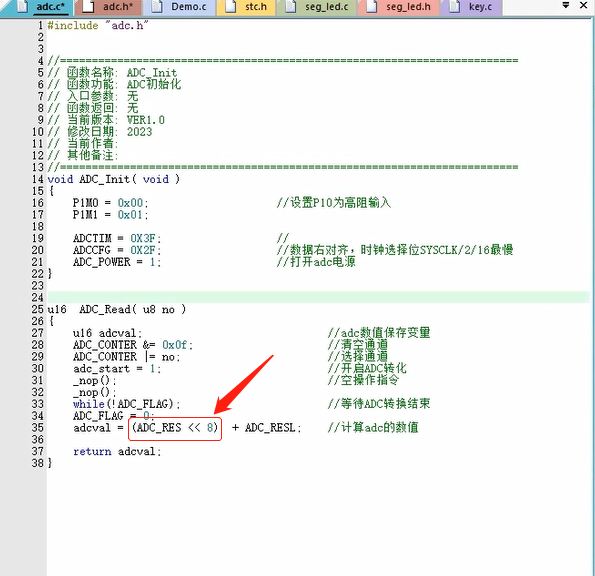Click the first _nop() on line 31
This screenshot has width=595, height=576.
pyautogui.click(x=94, y=381)
